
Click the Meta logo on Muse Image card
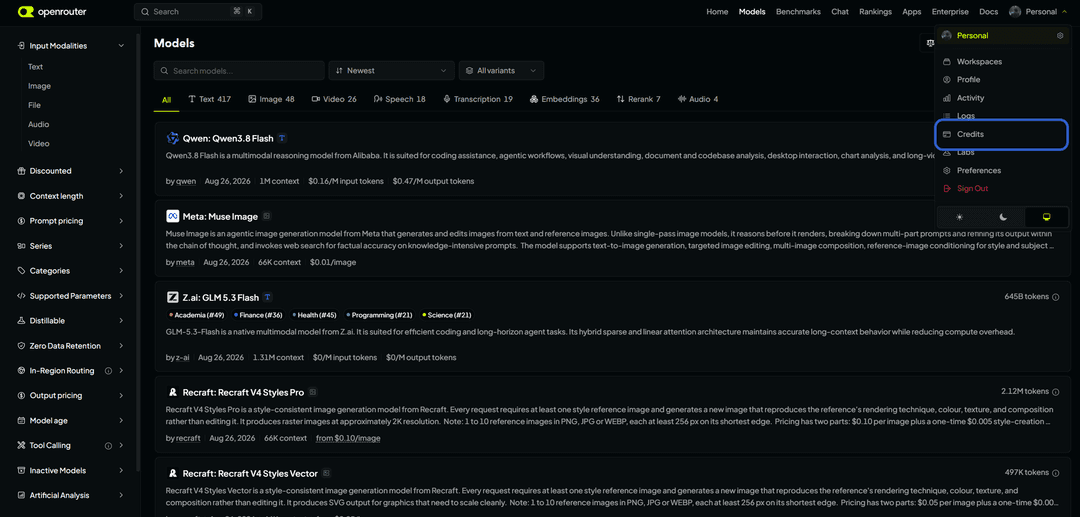(172, 217)
